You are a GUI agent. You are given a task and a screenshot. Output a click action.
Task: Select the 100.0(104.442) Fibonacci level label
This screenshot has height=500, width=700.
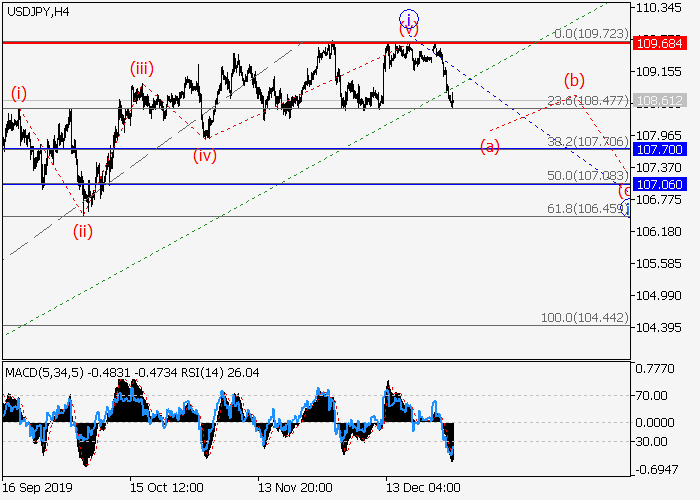pos(584,317)
